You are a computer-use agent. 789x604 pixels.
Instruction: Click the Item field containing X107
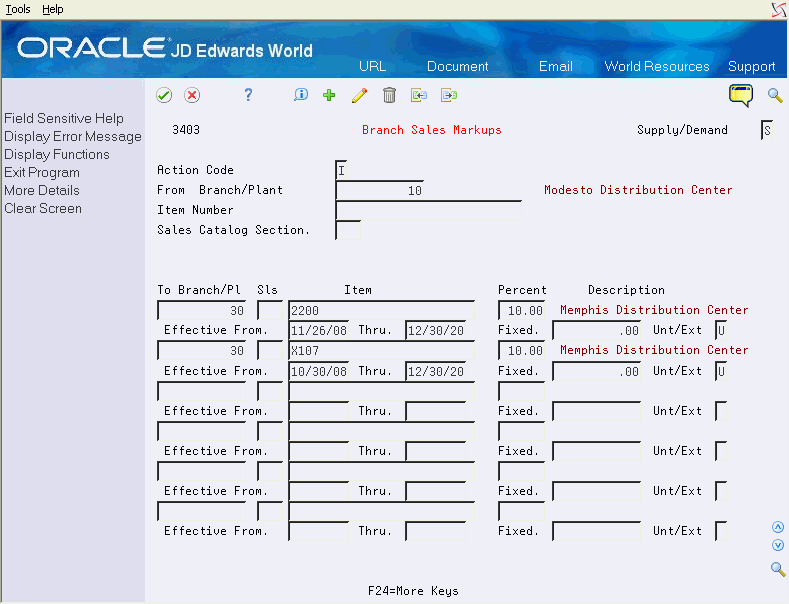tap(381, 350)
